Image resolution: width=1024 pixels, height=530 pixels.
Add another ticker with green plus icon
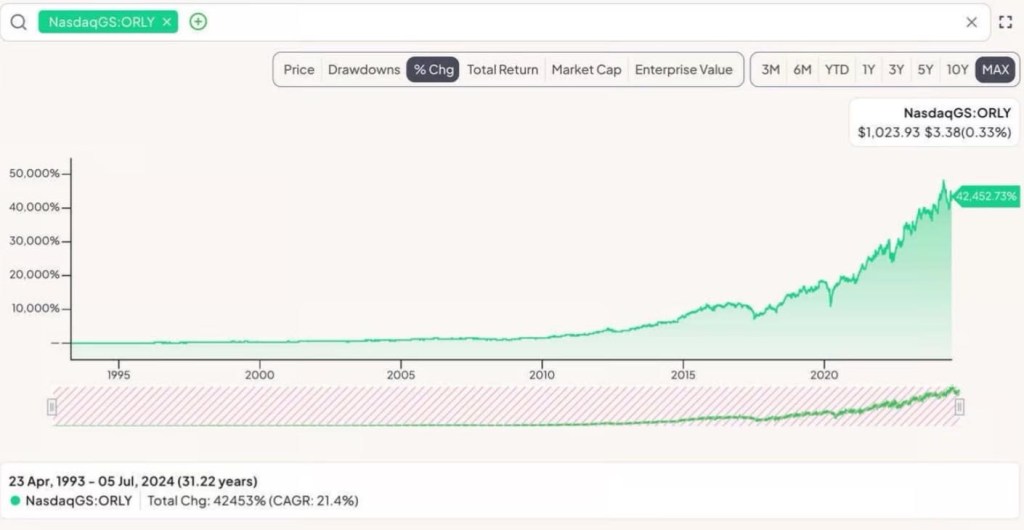pyautogui.click(x=198, y=22)
